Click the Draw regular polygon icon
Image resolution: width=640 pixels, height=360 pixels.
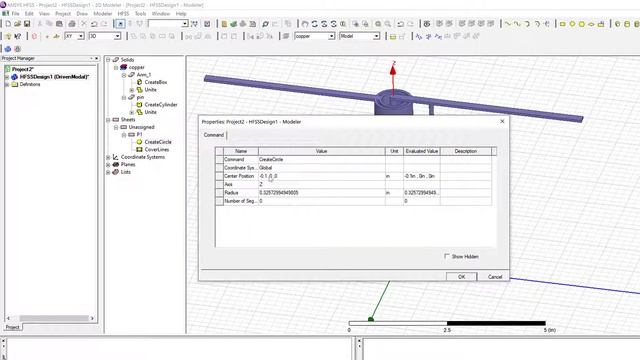[582, 24]
